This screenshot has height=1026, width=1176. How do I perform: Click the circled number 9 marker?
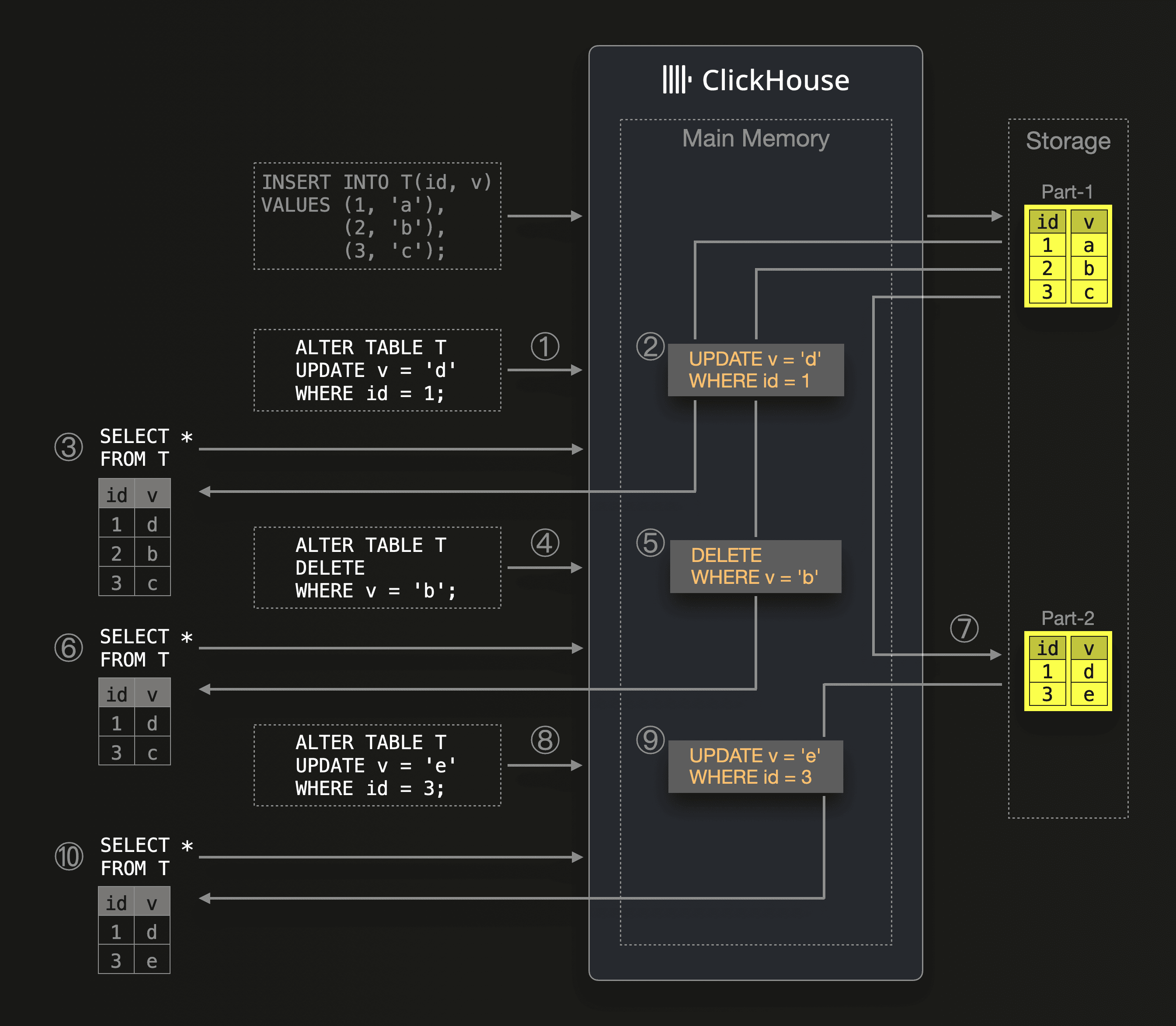(650, 740)
